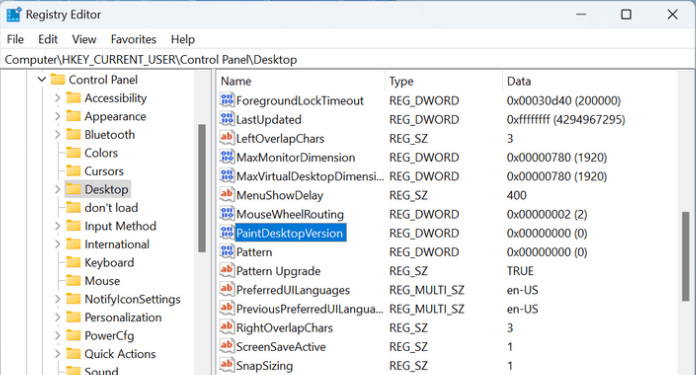Viewport: 696px width, 375px height.
Task: Click the Accessibility folder icon
Action: tap(73, 98)
